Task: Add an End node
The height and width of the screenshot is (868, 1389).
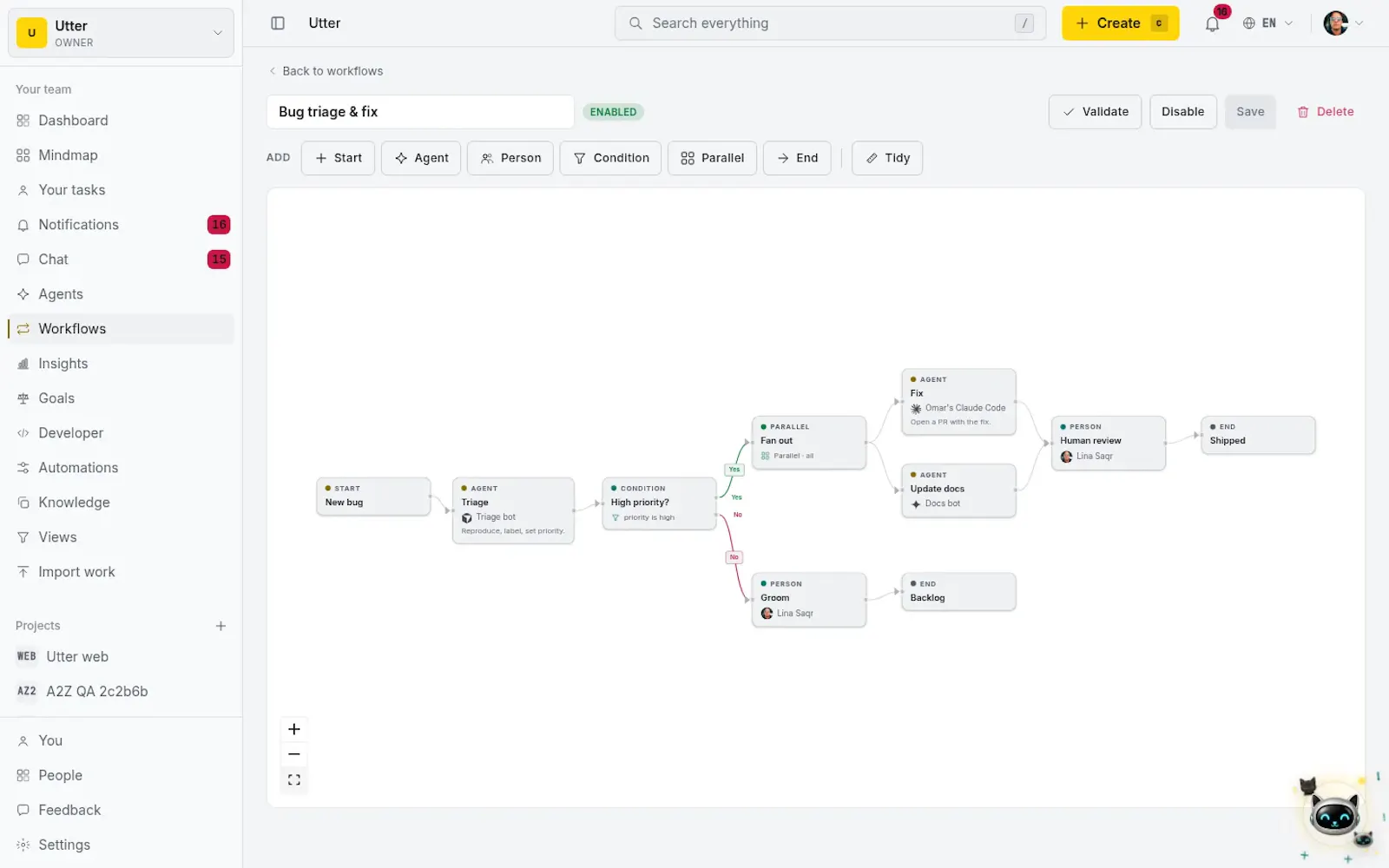Action: (x=797, y=158)
